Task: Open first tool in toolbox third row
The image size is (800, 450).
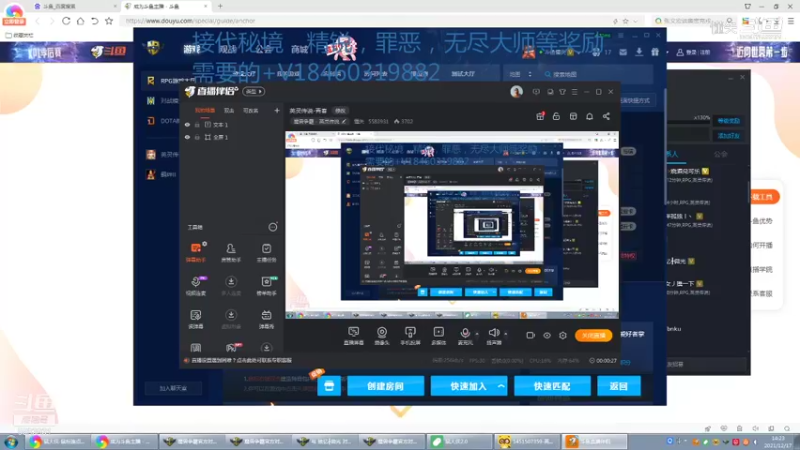Action: (196, 319)
